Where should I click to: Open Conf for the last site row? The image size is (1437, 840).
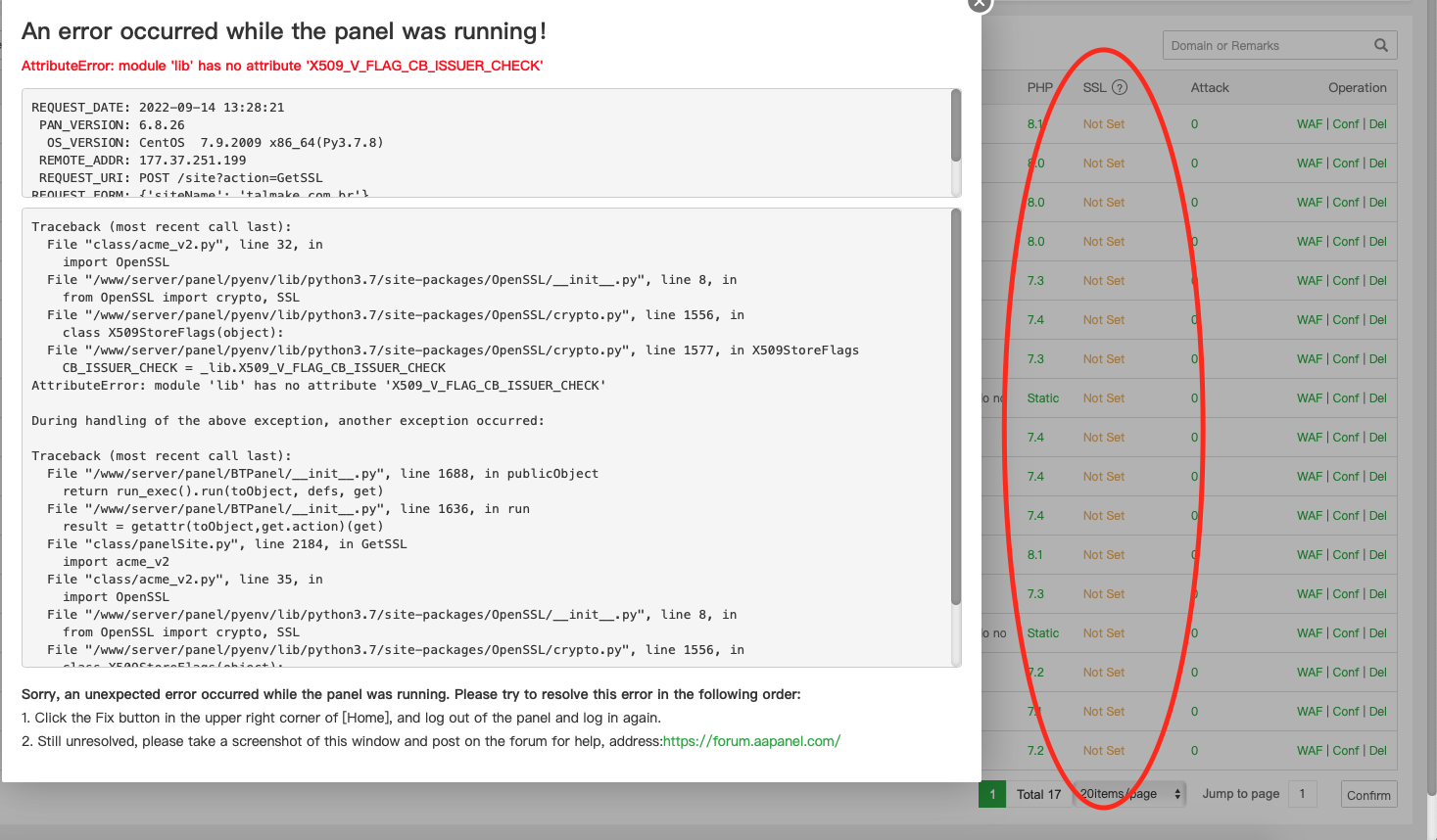coord(1346,751)
